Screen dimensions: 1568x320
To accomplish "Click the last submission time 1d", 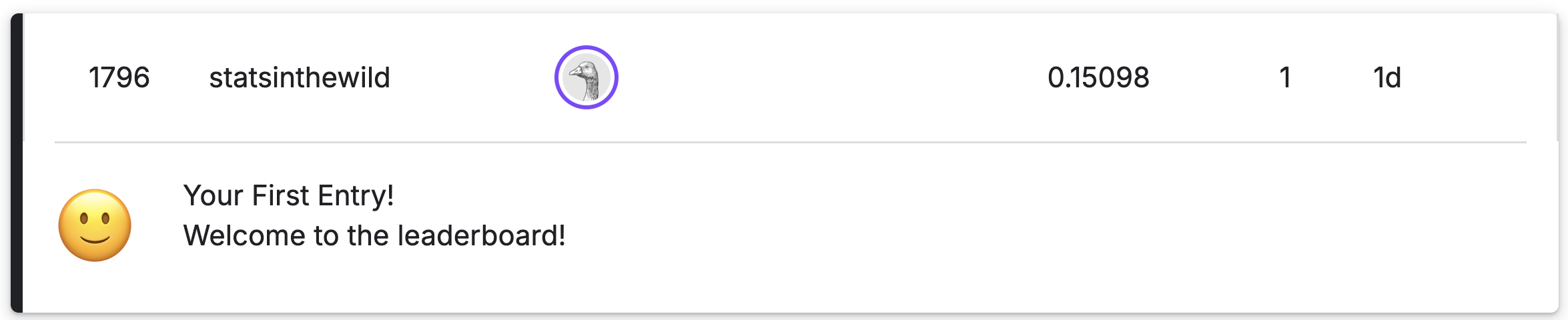I will click(1387, 78).
